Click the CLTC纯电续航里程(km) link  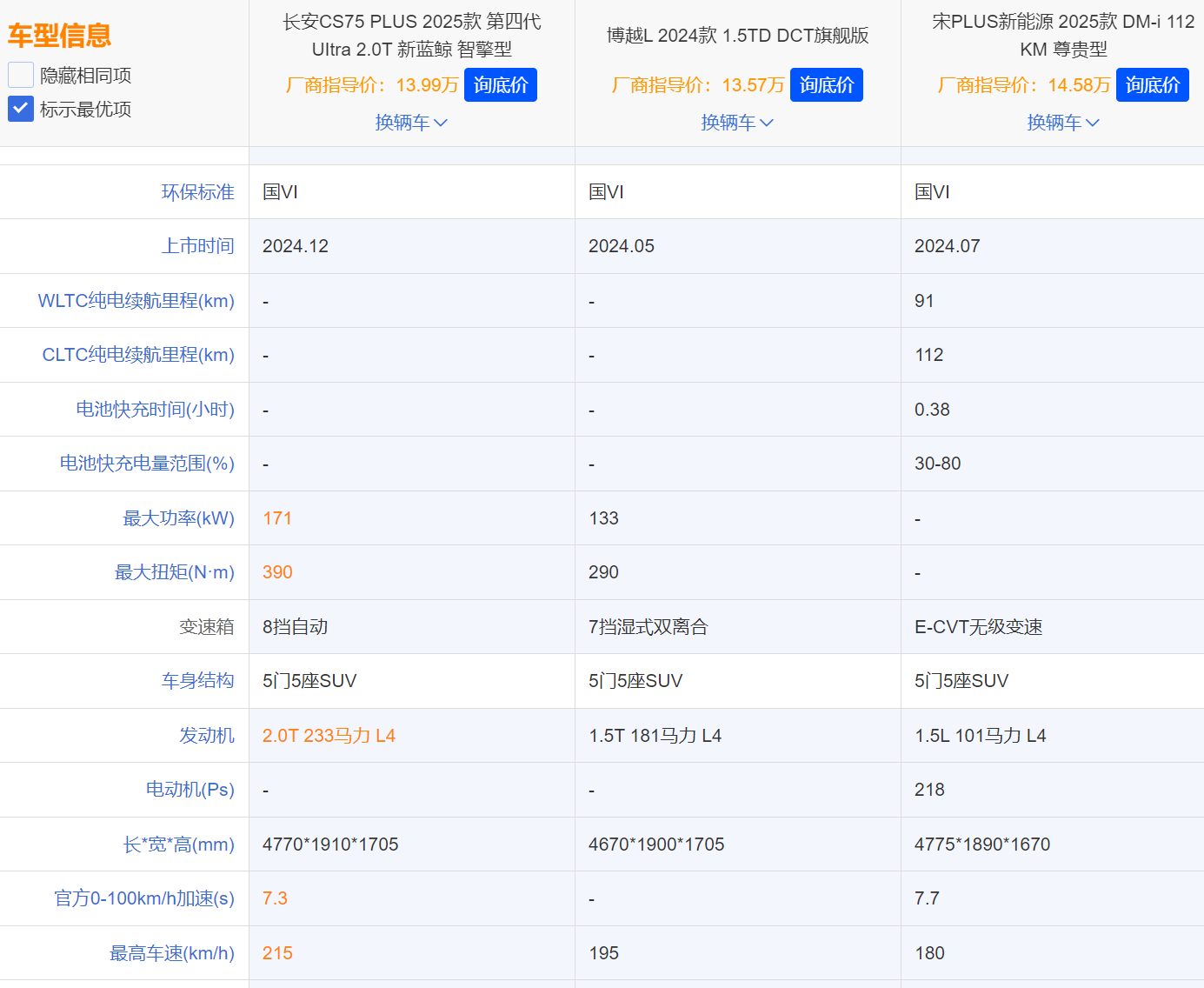[x=138, y=355]
